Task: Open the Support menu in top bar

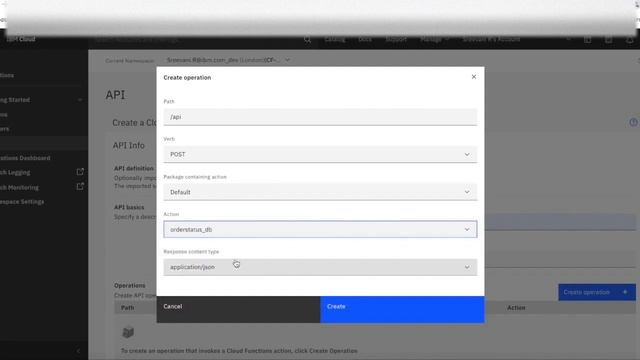Action: [396, 40]
